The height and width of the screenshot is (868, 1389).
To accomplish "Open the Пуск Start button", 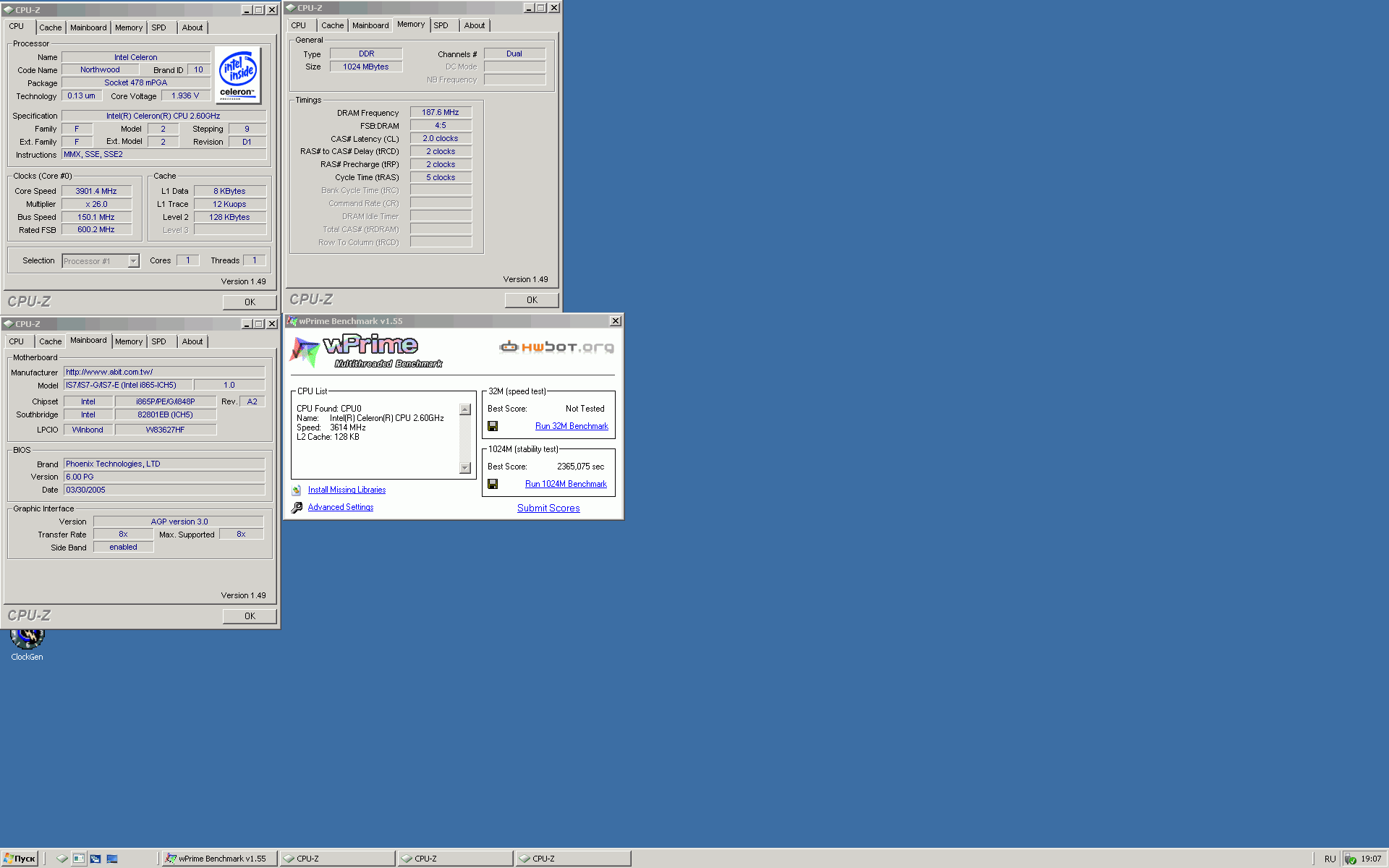I will [x=20, y=859].
